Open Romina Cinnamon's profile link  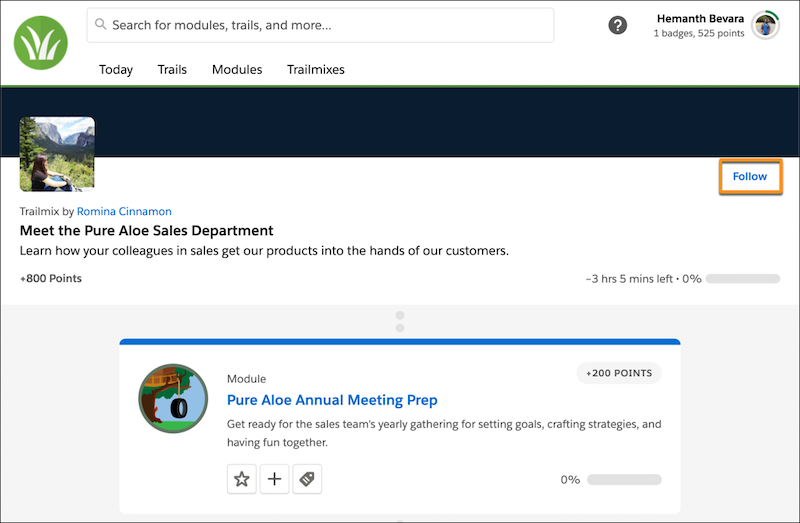click(124, 211)
